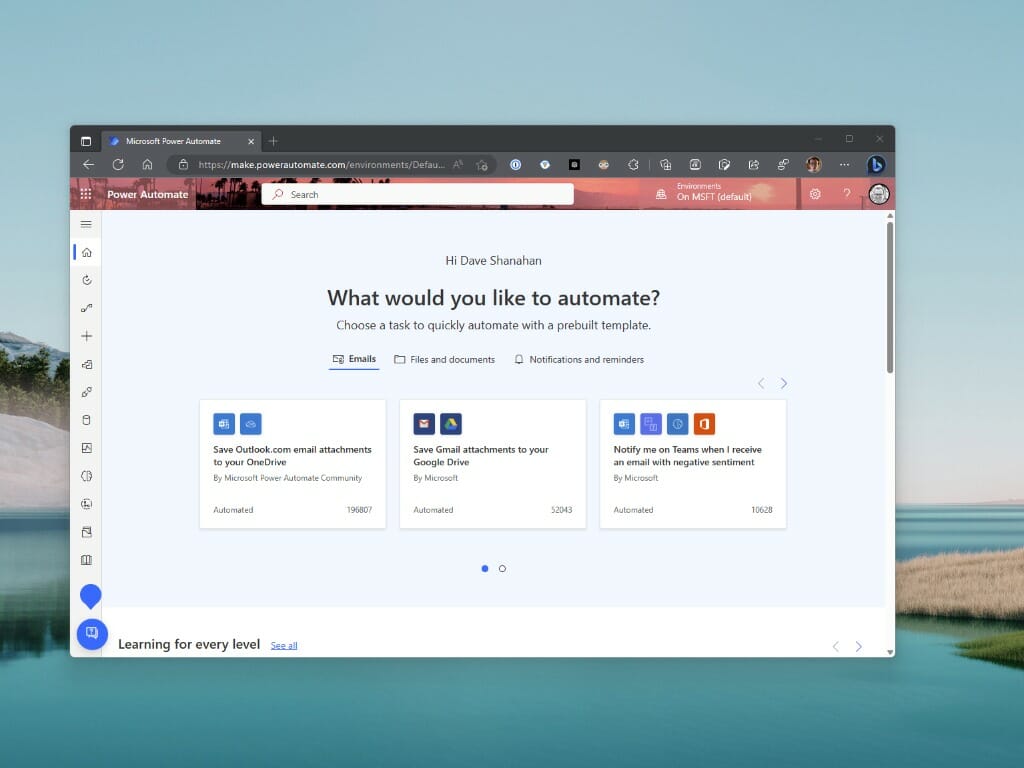1024x768 pixels.
Task: Open Action items in the left sidebar
Action: click(x=87, y=280)
